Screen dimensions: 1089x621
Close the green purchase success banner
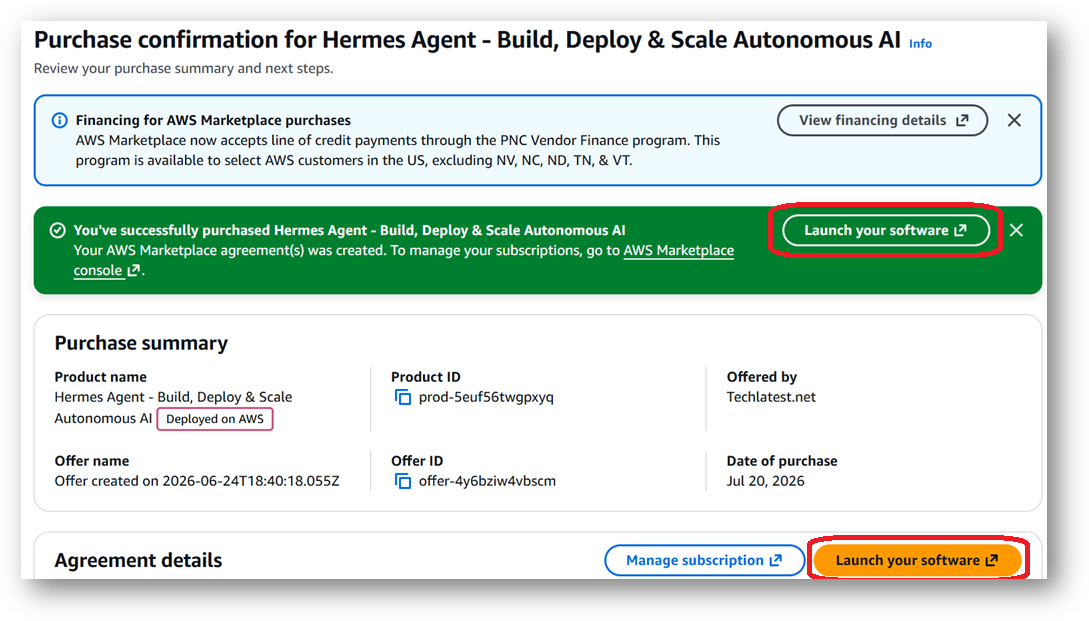[x=1016, y=230]
